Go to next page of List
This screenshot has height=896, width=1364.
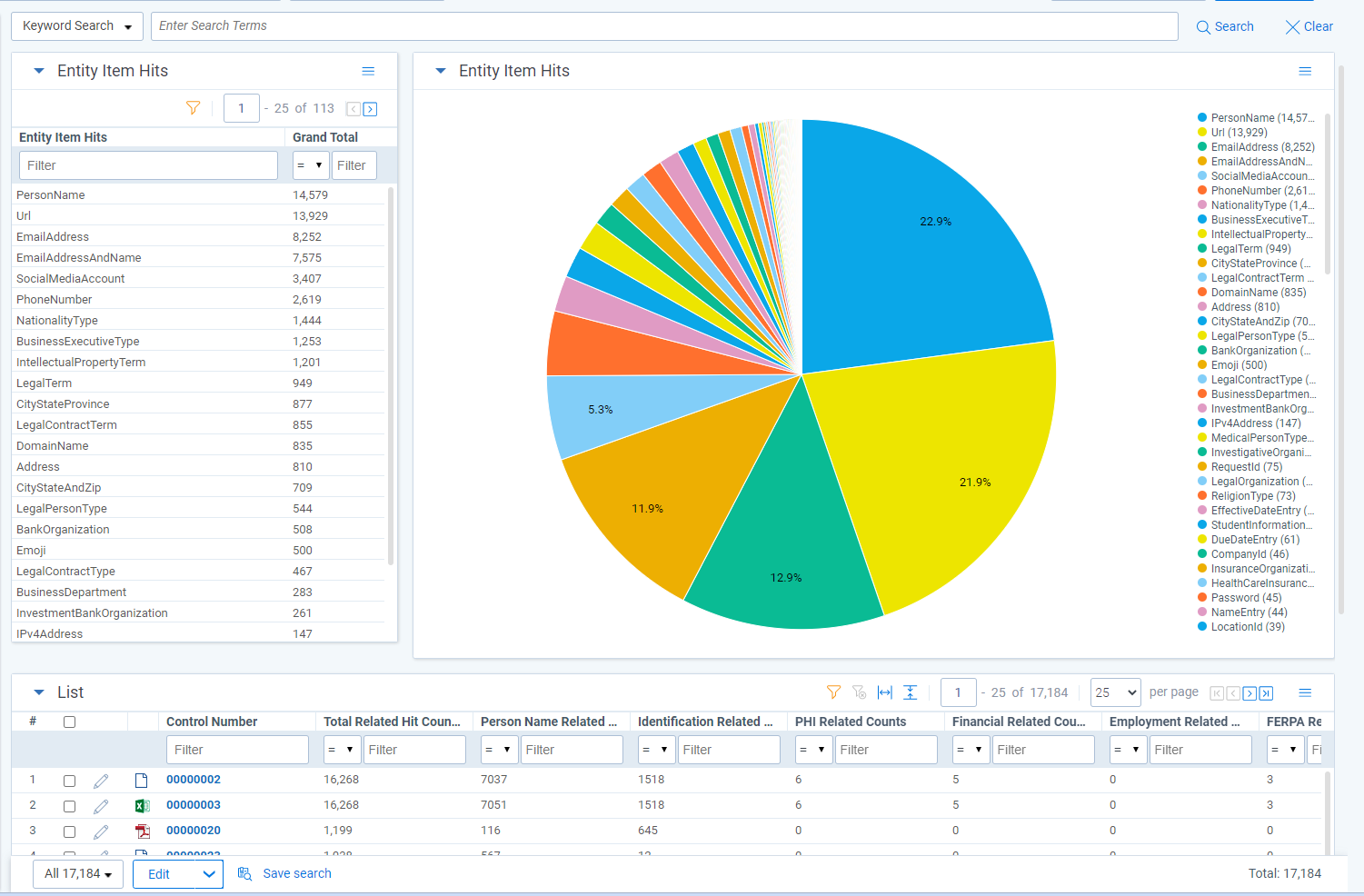1250,693
